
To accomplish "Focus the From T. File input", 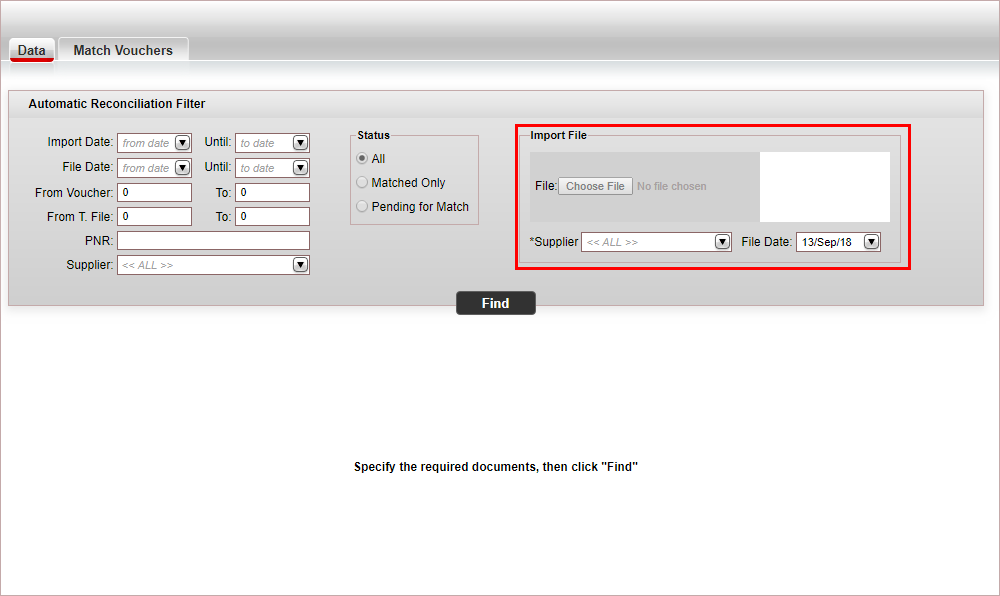I will click(x=154, y=217).
